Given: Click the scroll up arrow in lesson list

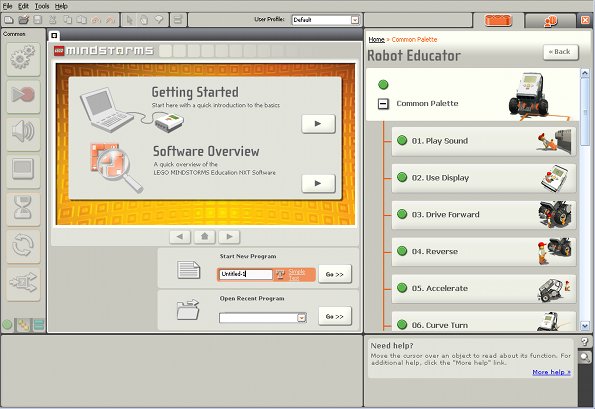Looking at the screenshot, I should pos(585,73).
